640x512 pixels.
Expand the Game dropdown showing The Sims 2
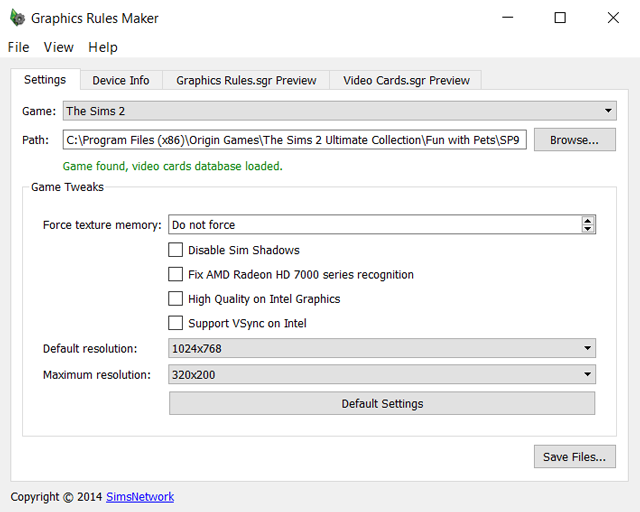coord(340,111)
